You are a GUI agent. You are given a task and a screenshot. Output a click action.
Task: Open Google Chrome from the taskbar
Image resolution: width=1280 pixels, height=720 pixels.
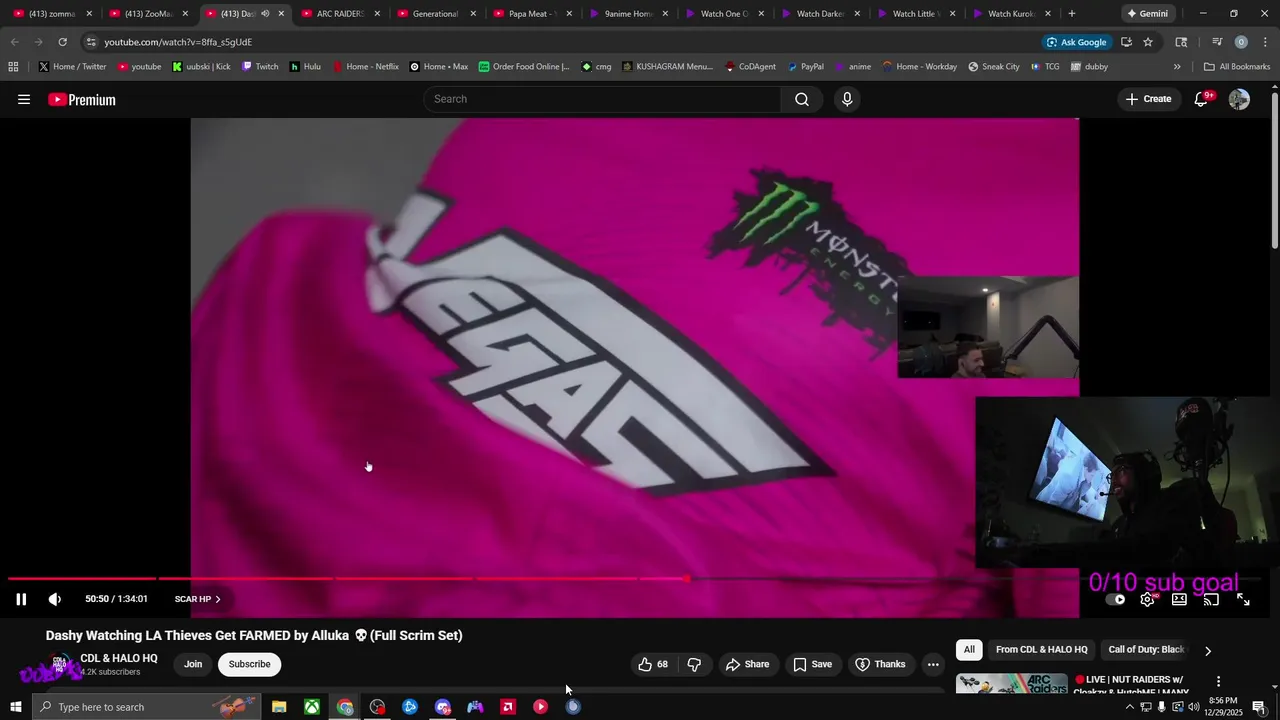tap(345, 707)
